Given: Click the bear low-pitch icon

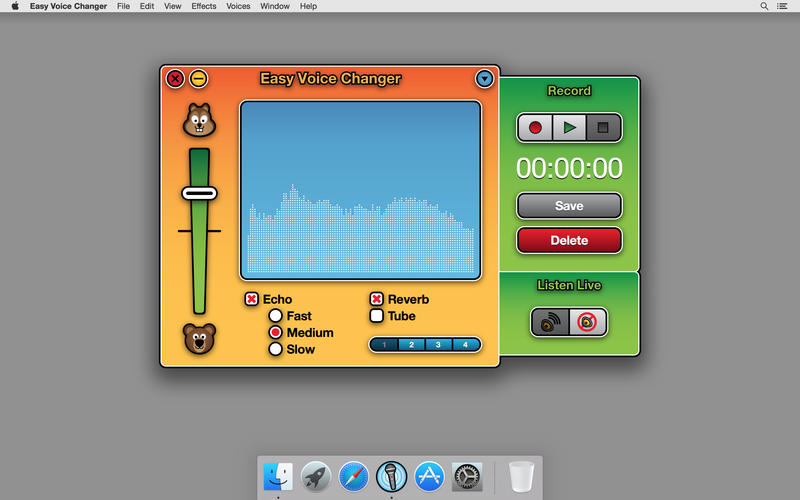Looking at the screenshot, I should [199, 339].
